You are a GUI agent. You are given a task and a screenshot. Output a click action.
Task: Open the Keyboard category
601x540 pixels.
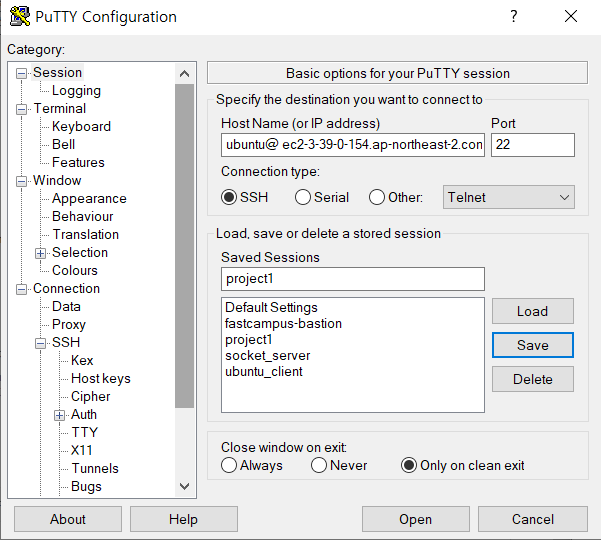[81, 126]
